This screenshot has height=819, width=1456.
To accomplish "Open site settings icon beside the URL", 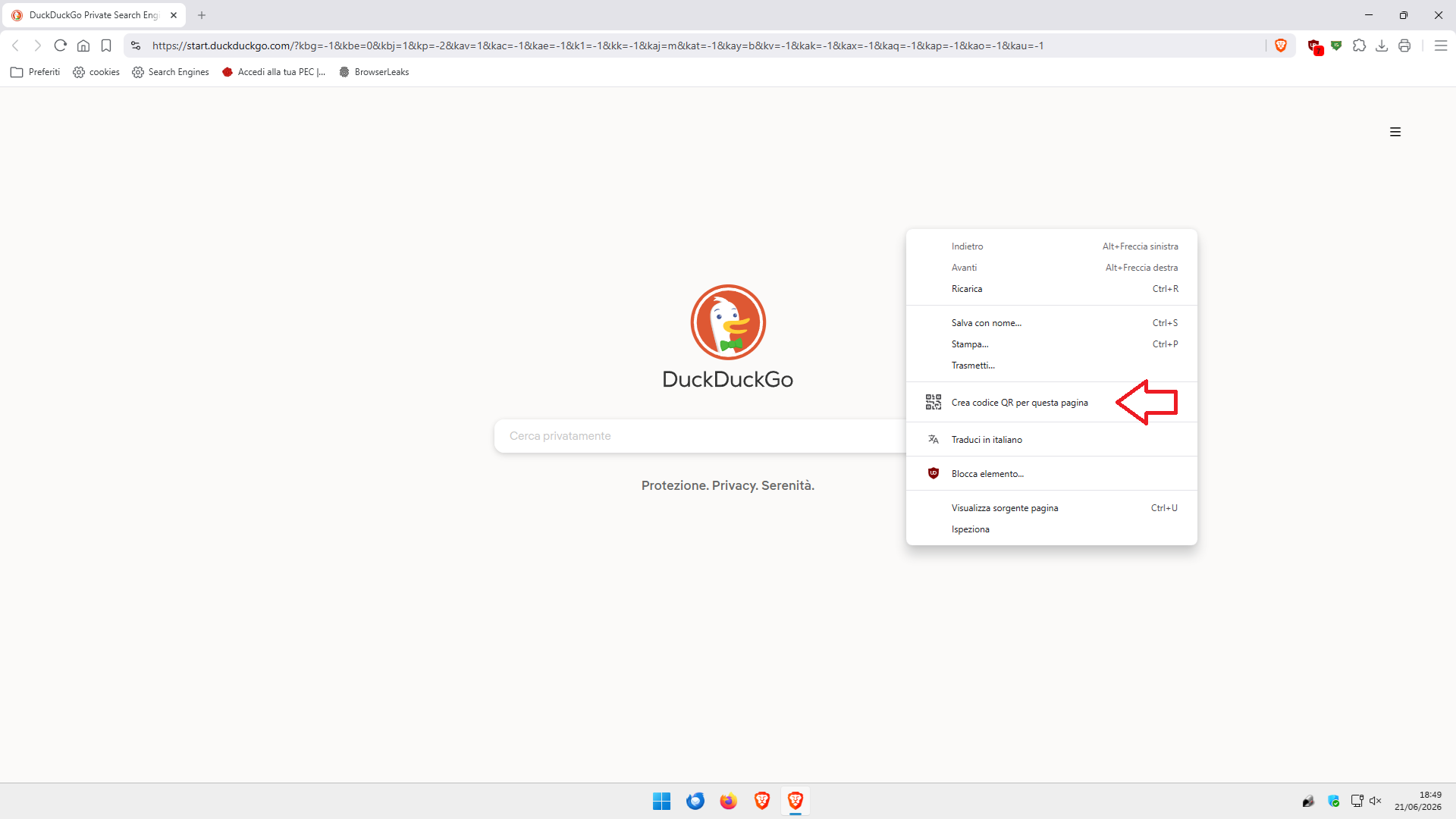I will tap(136, 45).
